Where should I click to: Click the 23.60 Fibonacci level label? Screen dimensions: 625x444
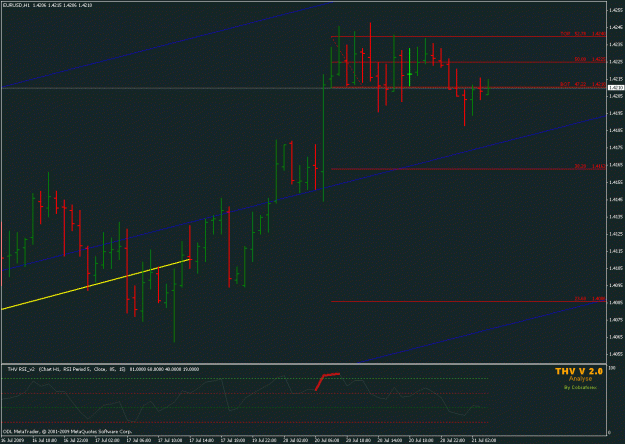click(x=590, y=299)
